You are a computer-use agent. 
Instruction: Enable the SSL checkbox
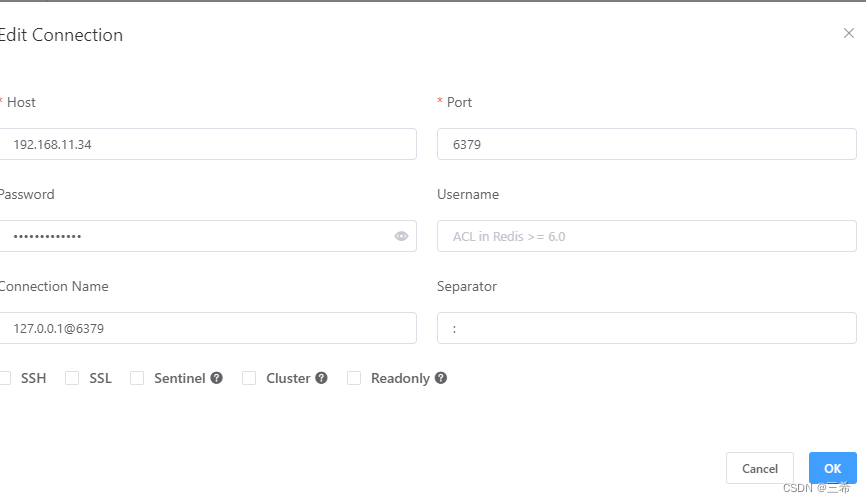(x=72, y=378)
